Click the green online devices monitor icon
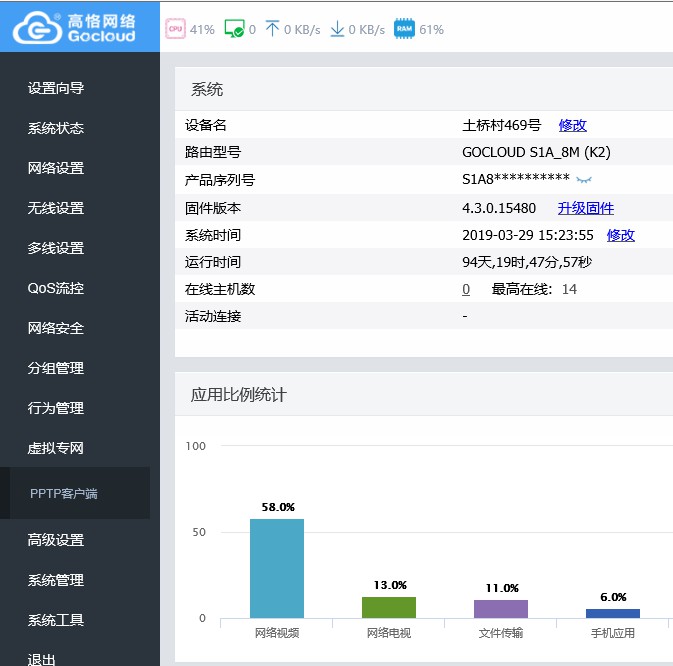The image size is (673, 666). [x=234, y=29]
